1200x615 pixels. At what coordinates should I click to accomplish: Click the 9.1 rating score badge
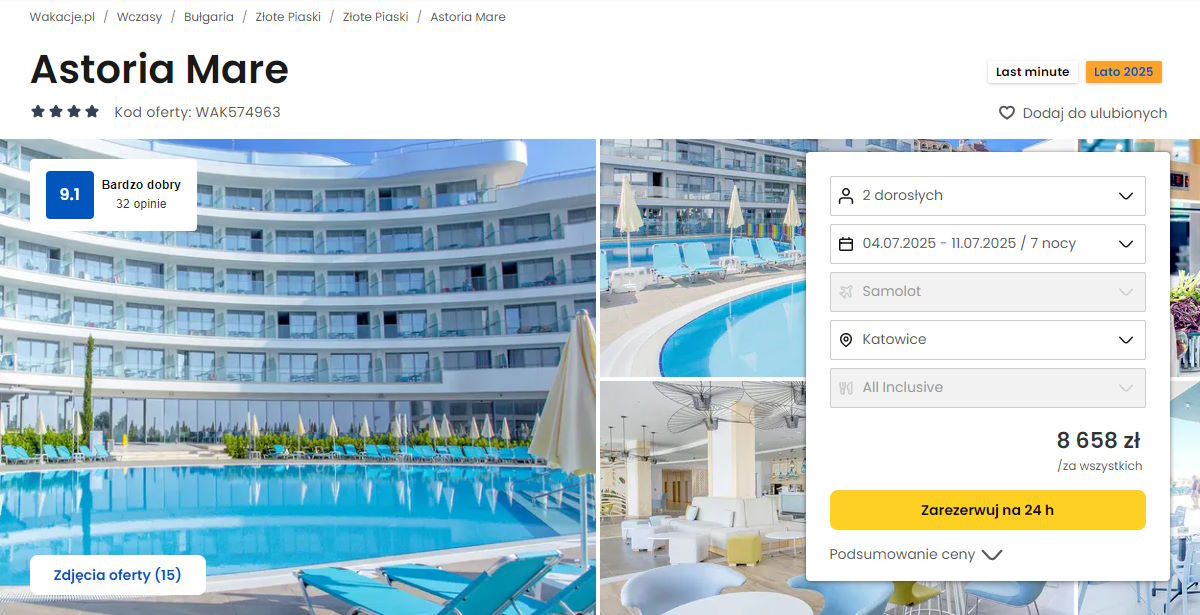70,195
